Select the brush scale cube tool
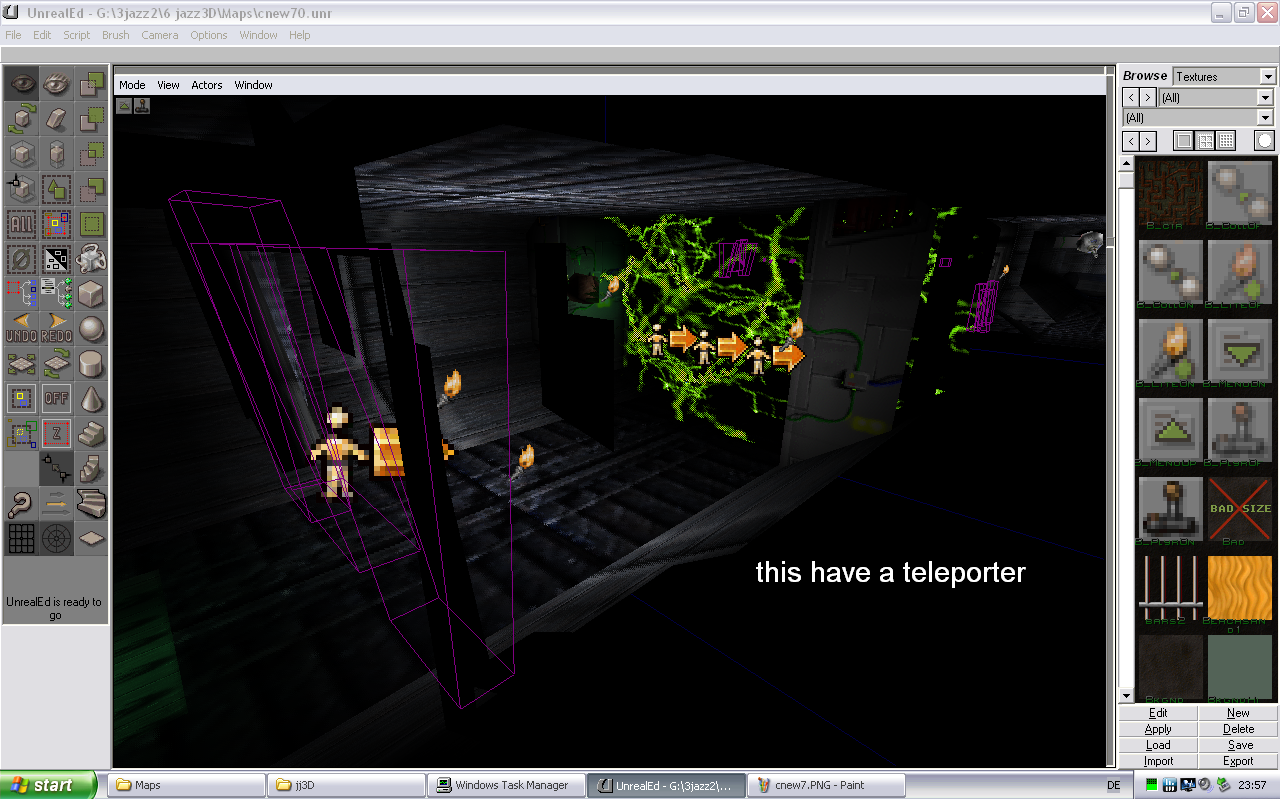Screen dimensions: 1280x799 click(x=21, y=155)
